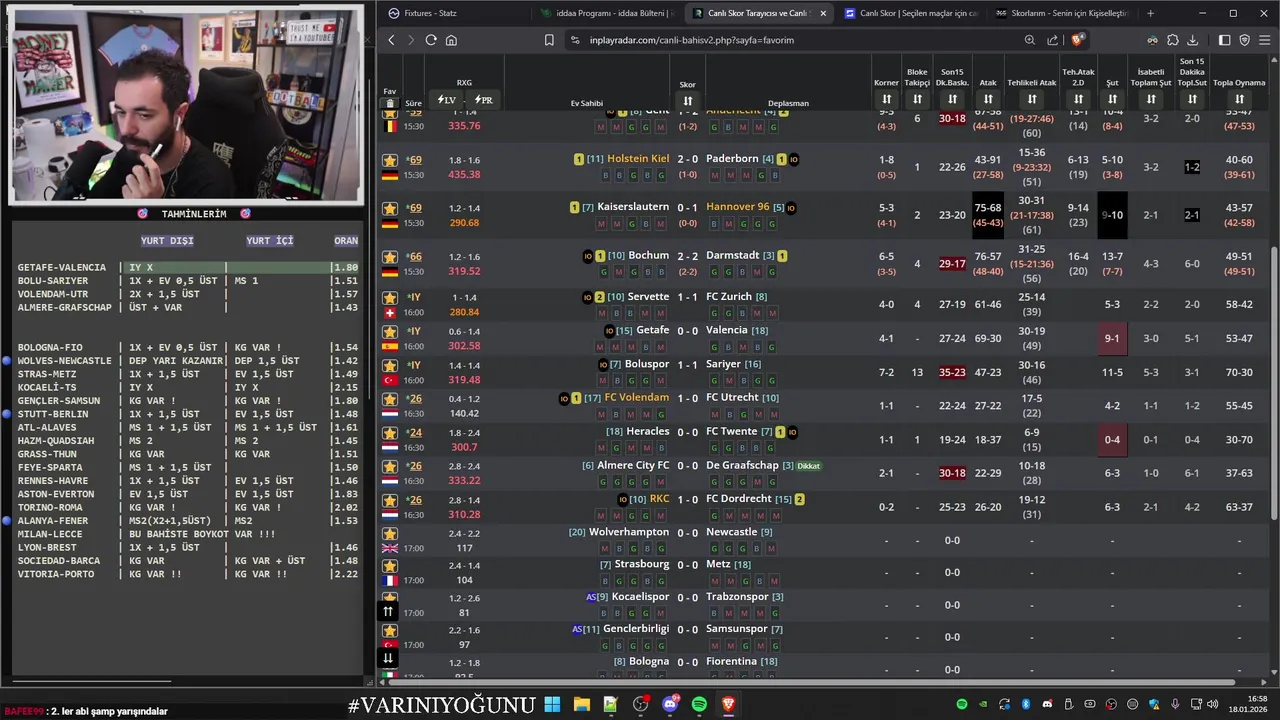Sort by Şut column arrows
The height and width of the screenshot is (720, 1280).
tap(1112, 99)
